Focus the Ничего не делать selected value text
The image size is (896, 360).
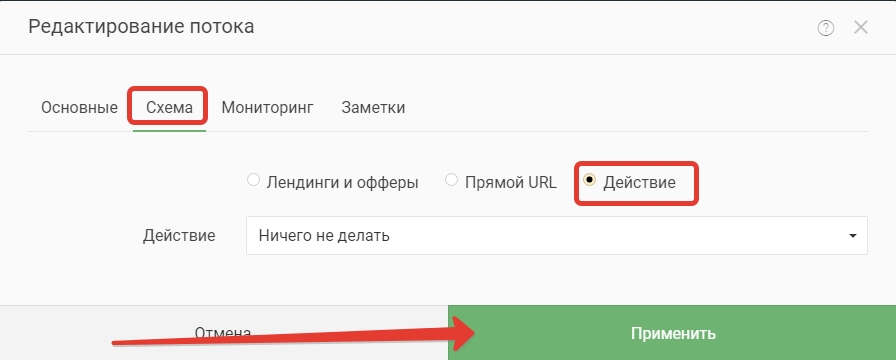coord(324,235)
